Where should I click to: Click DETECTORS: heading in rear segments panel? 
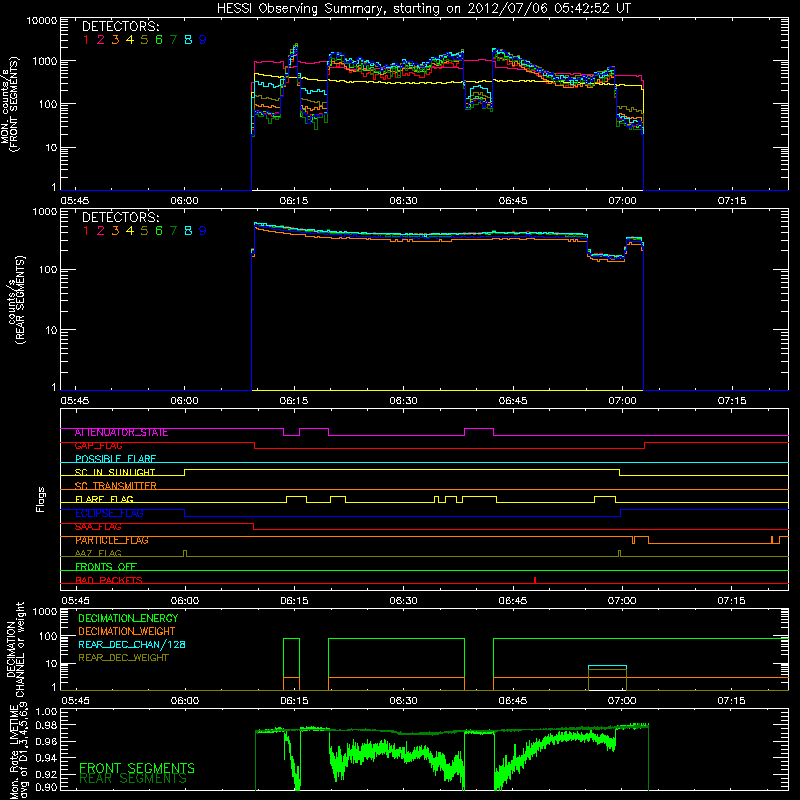pos(121,217)
